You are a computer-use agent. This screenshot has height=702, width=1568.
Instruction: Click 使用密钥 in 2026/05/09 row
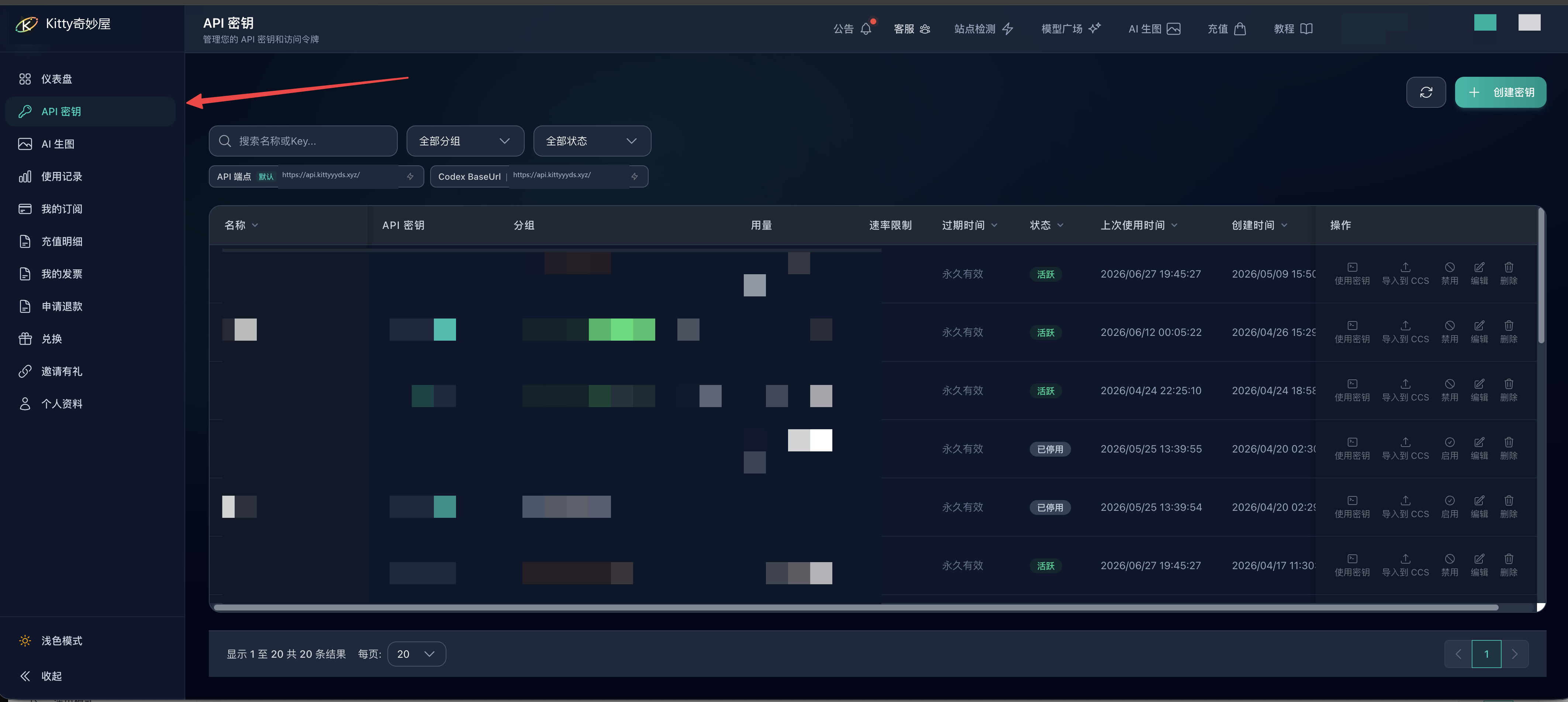tap(1352, 274)
